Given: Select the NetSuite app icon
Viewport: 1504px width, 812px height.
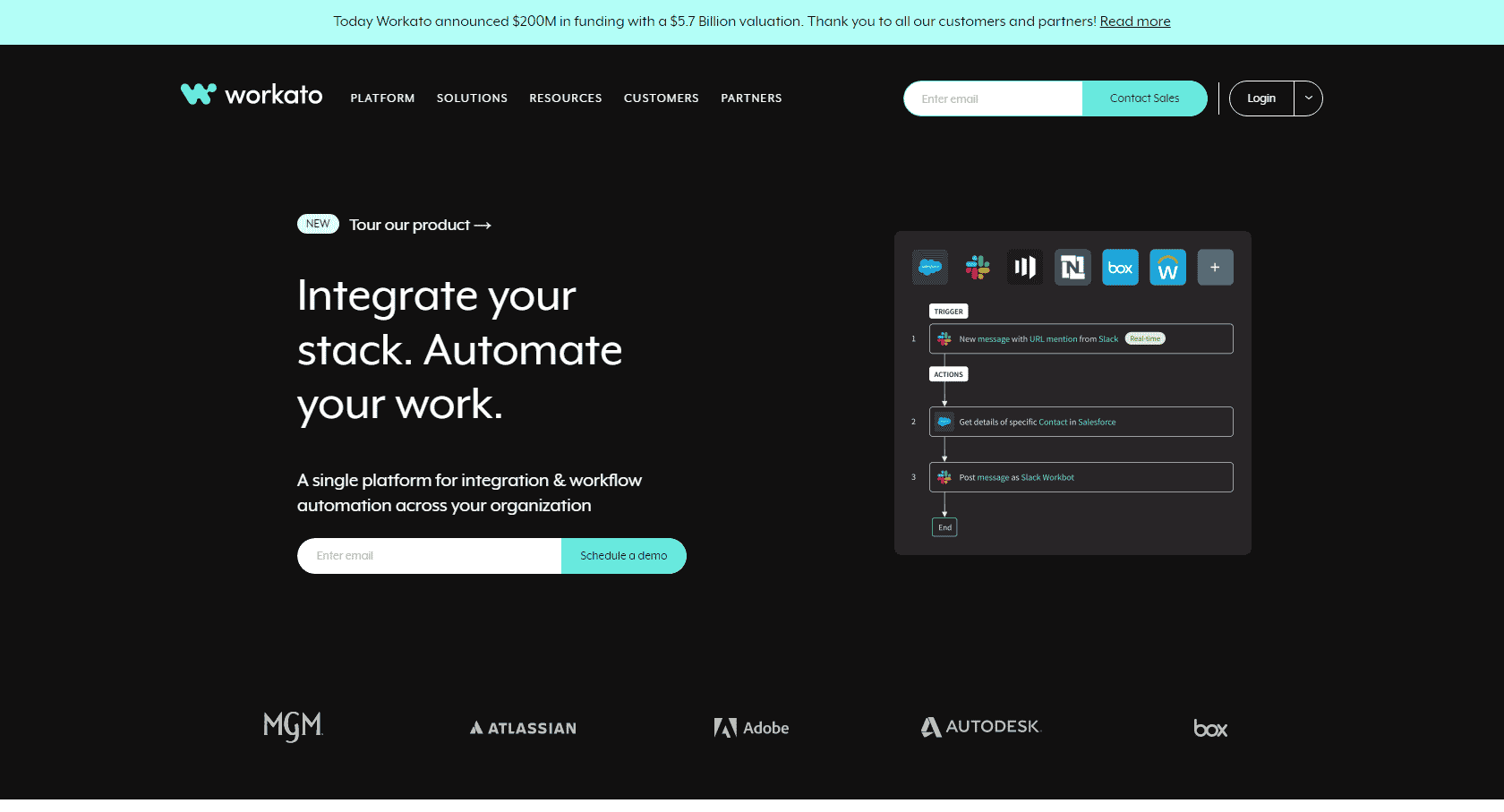Looking at the screenshot, I should point(1072,267).
